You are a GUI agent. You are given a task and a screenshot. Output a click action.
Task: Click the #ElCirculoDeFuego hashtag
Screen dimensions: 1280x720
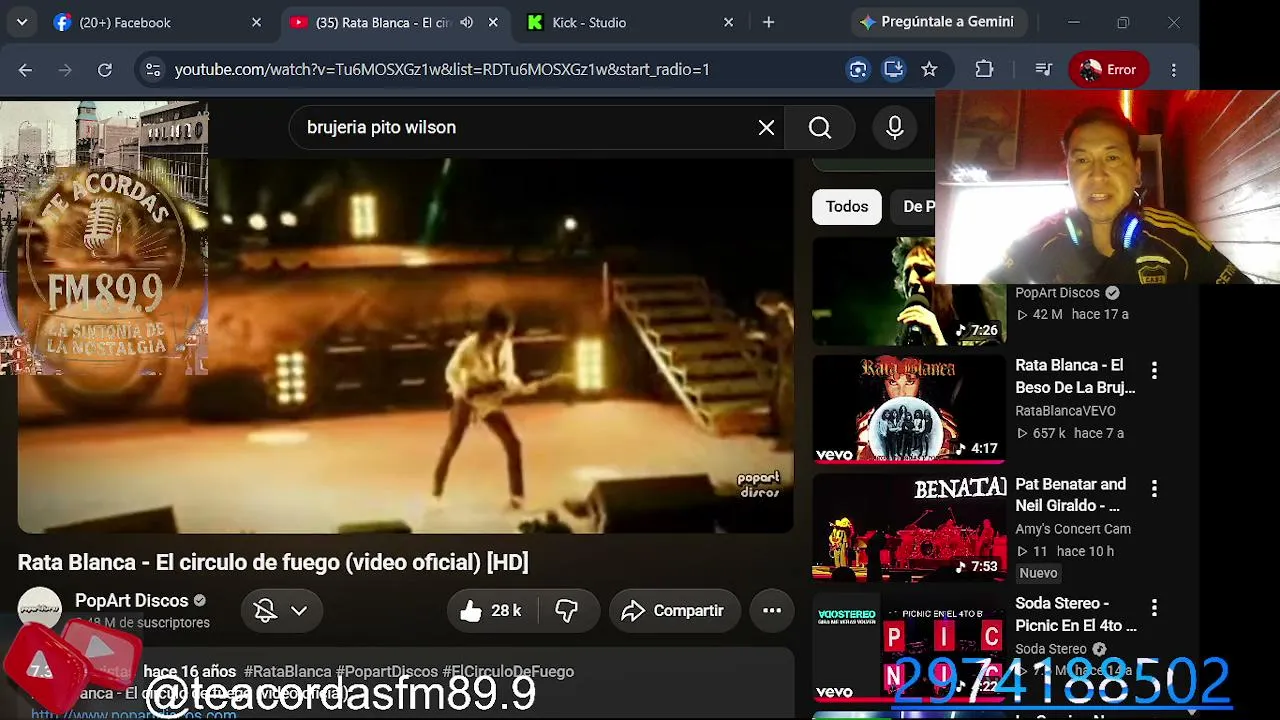(x=508, y=671)
